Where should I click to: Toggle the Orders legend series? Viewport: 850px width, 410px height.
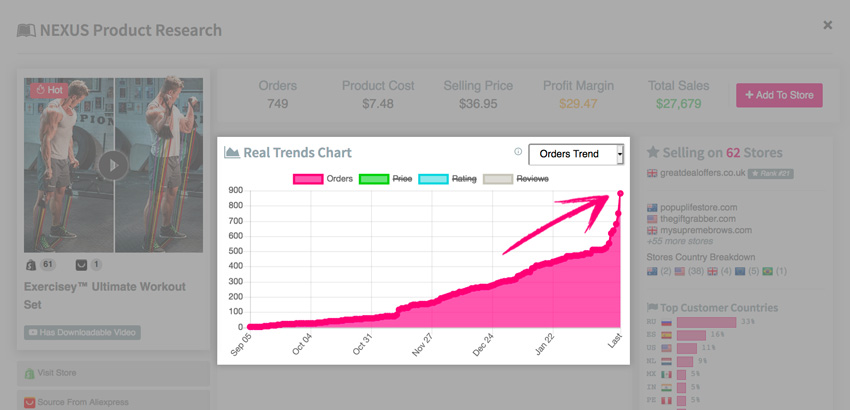323,179
